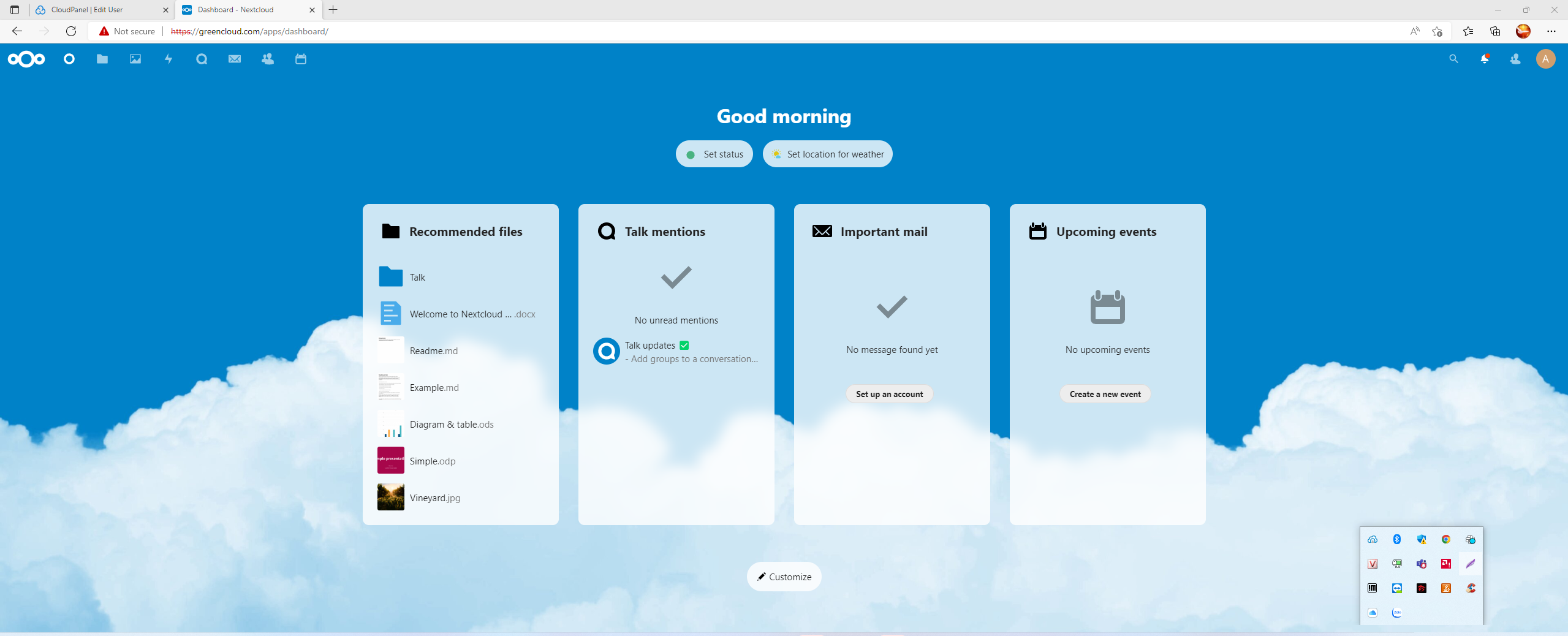Open the Photos app icon
The image size is (1568, 636).
pyautogui.click(x=135, y=59)
